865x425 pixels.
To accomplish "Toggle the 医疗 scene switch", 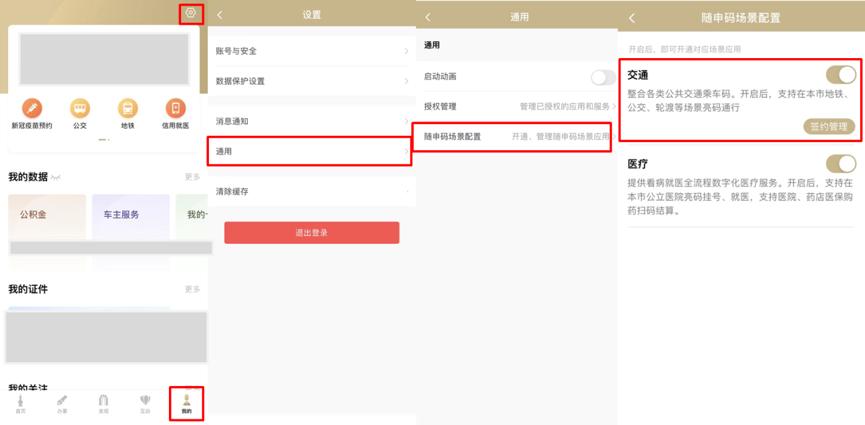I will click(841, 164).
